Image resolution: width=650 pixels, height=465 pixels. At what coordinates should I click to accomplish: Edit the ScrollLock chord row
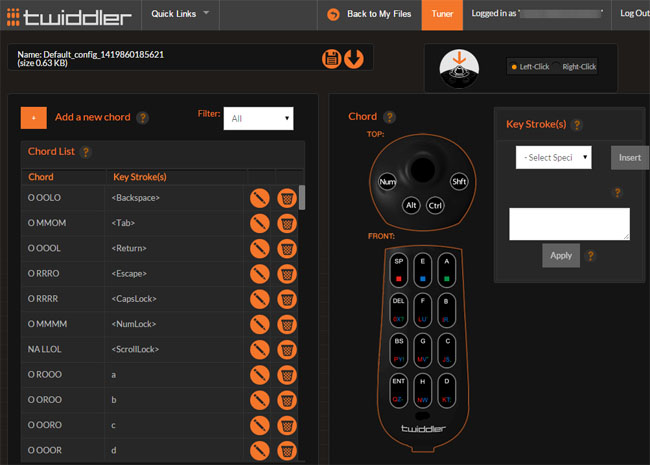[x=260, y=350]
